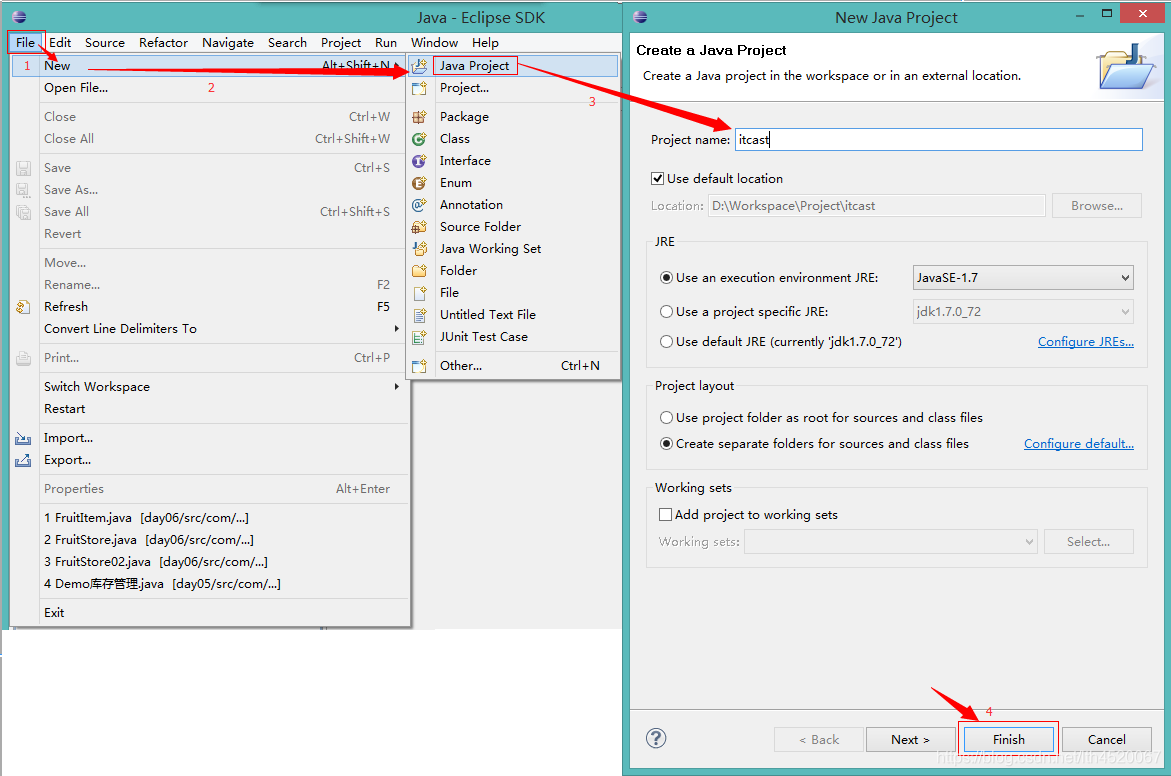The image size is (1171, 776).
Task: Click the Annotation @ icon
Action: 420,205
